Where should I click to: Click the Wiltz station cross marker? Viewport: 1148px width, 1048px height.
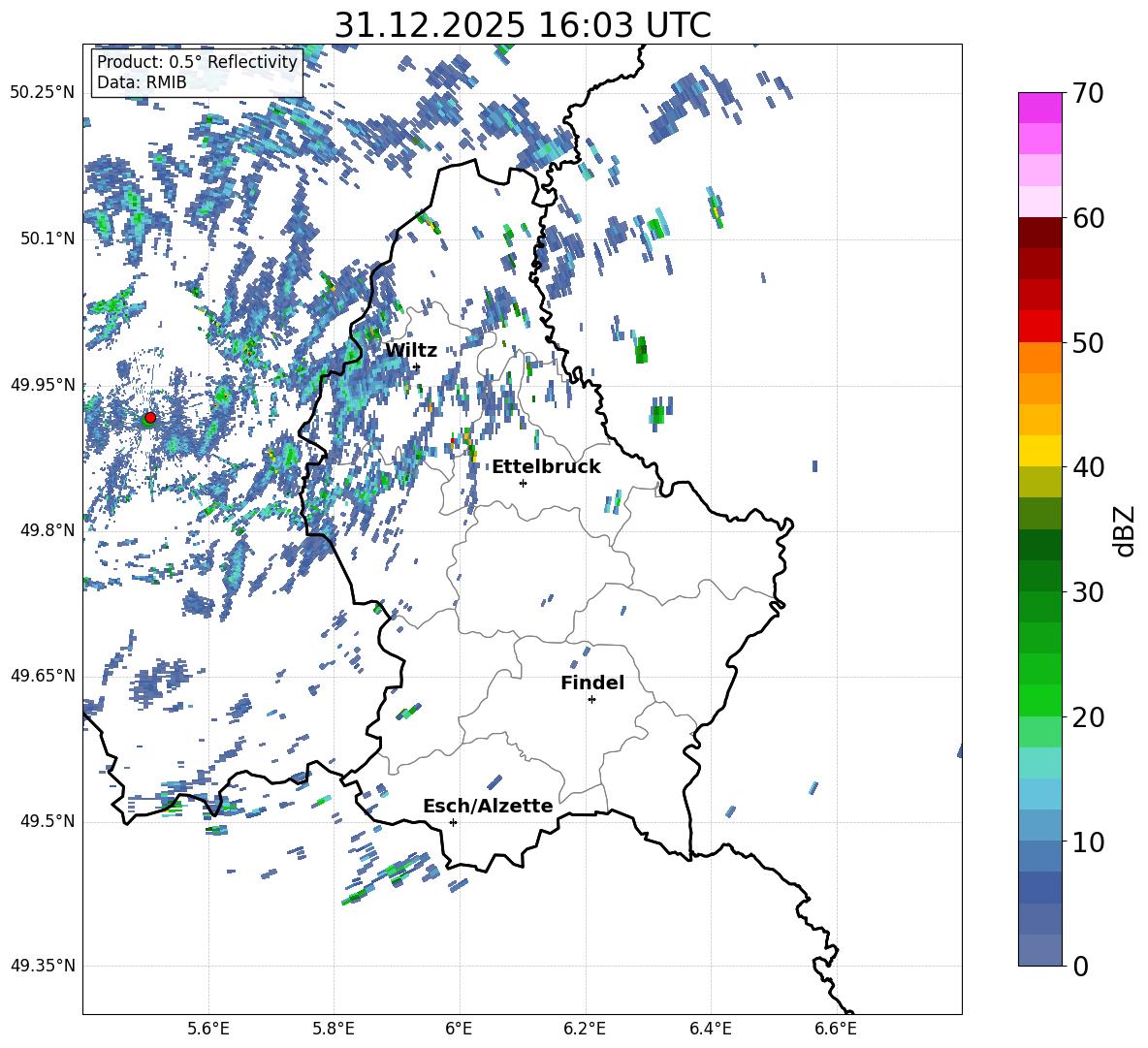(x=417, y=367)
